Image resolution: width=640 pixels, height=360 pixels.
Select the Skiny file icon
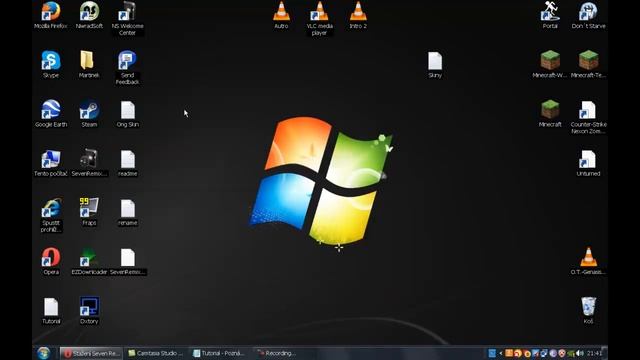pos(435,64)
